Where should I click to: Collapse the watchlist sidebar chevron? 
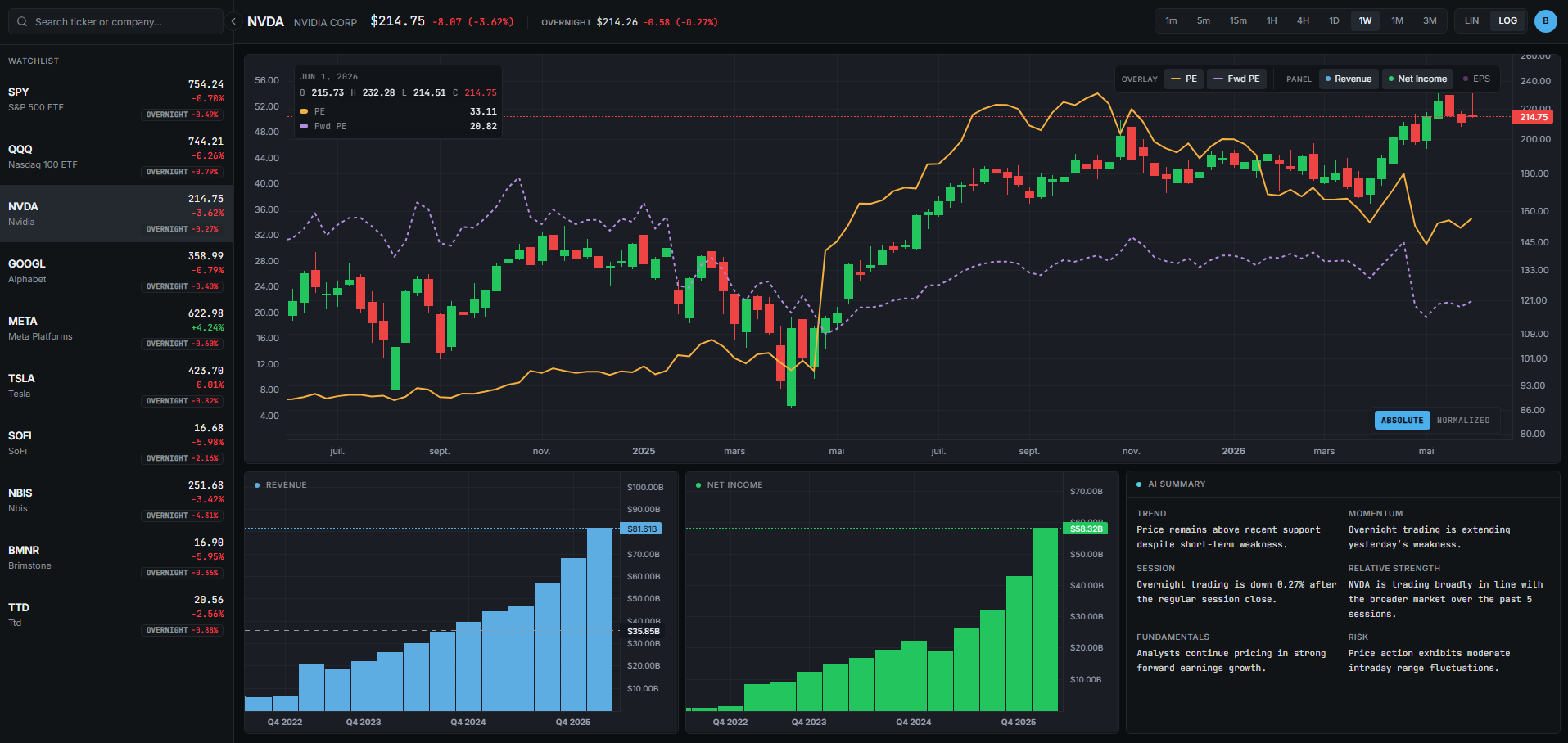pyautogui.click(x=233, y=21)
